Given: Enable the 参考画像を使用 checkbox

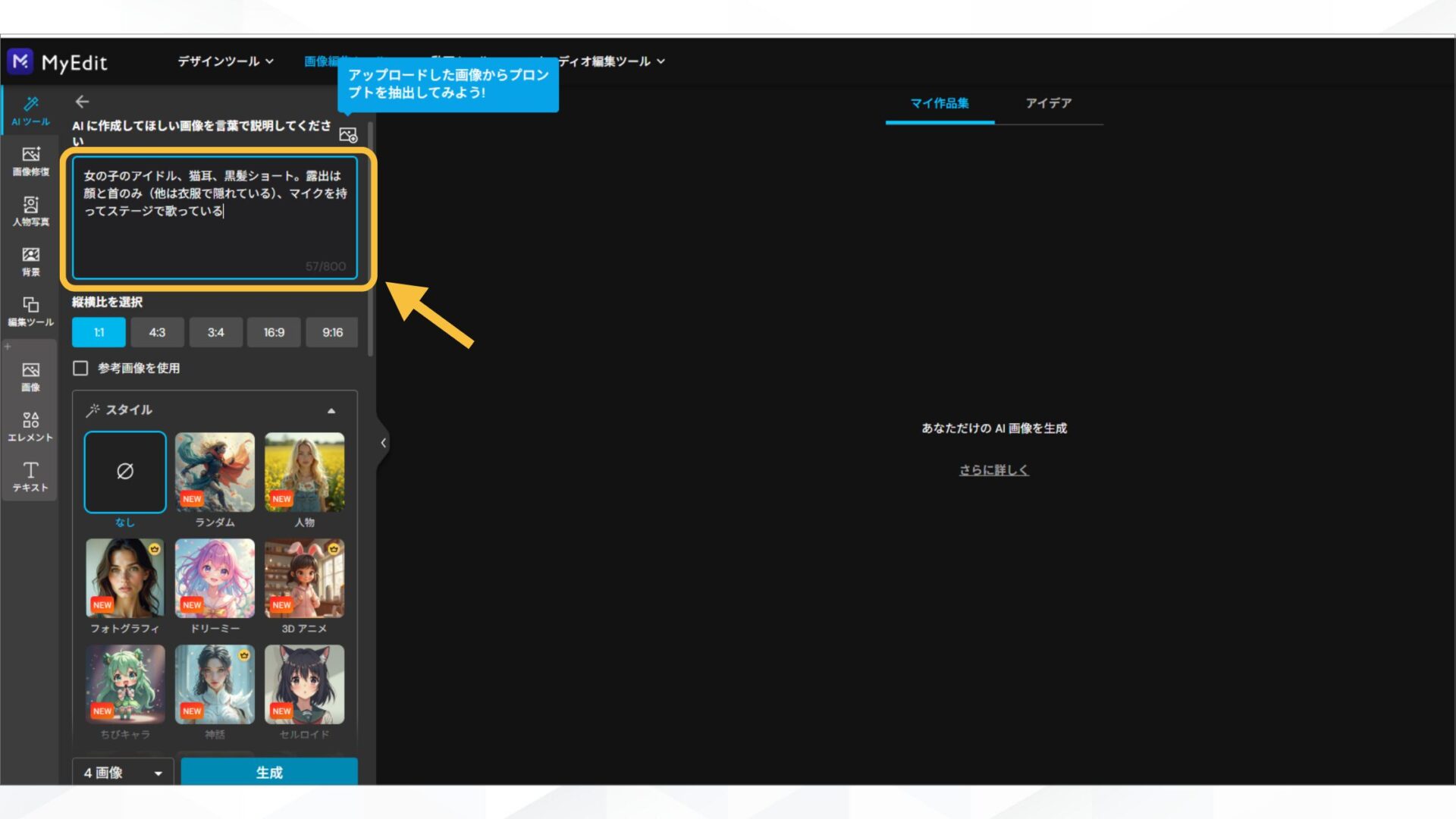Looking at the screenshot, I should [x=80, y=368].
